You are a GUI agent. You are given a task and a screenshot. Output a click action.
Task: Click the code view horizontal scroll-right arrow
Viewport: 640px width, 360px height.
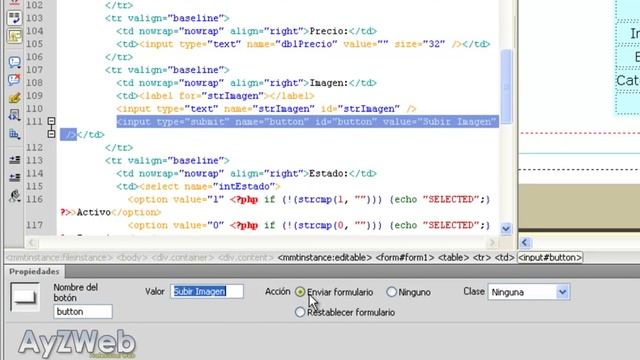pyautogui.click(x=492, y=243)
